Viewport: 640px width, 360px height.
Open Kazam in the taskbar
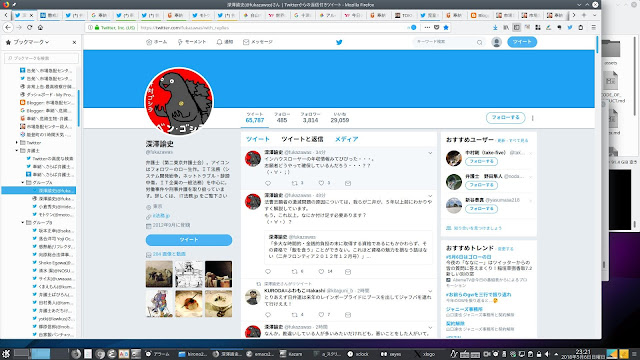[291, 354]
